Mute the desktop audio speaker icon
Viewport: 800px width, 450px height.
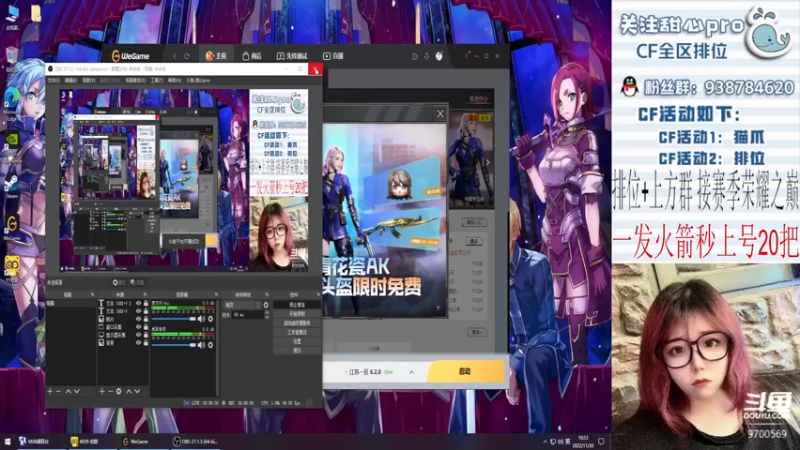[202, 345]
